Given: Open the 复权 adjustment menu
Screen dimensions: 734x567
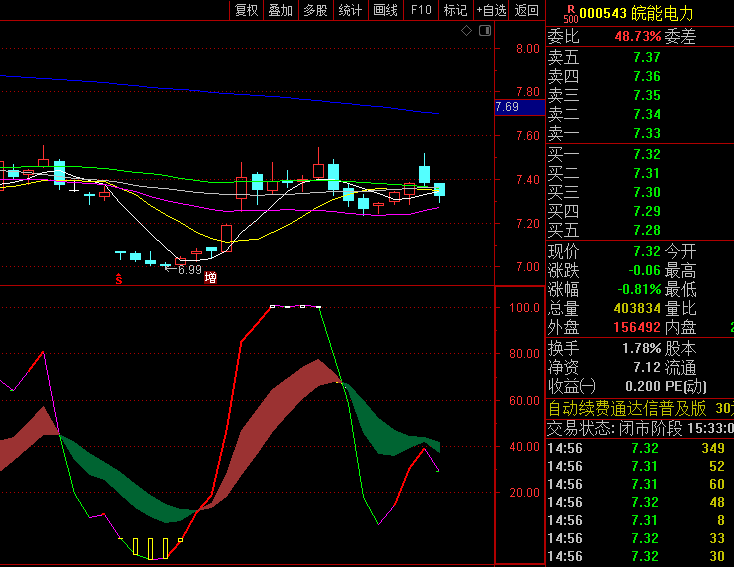Looking at the screenshot, I should coord(246,10).
